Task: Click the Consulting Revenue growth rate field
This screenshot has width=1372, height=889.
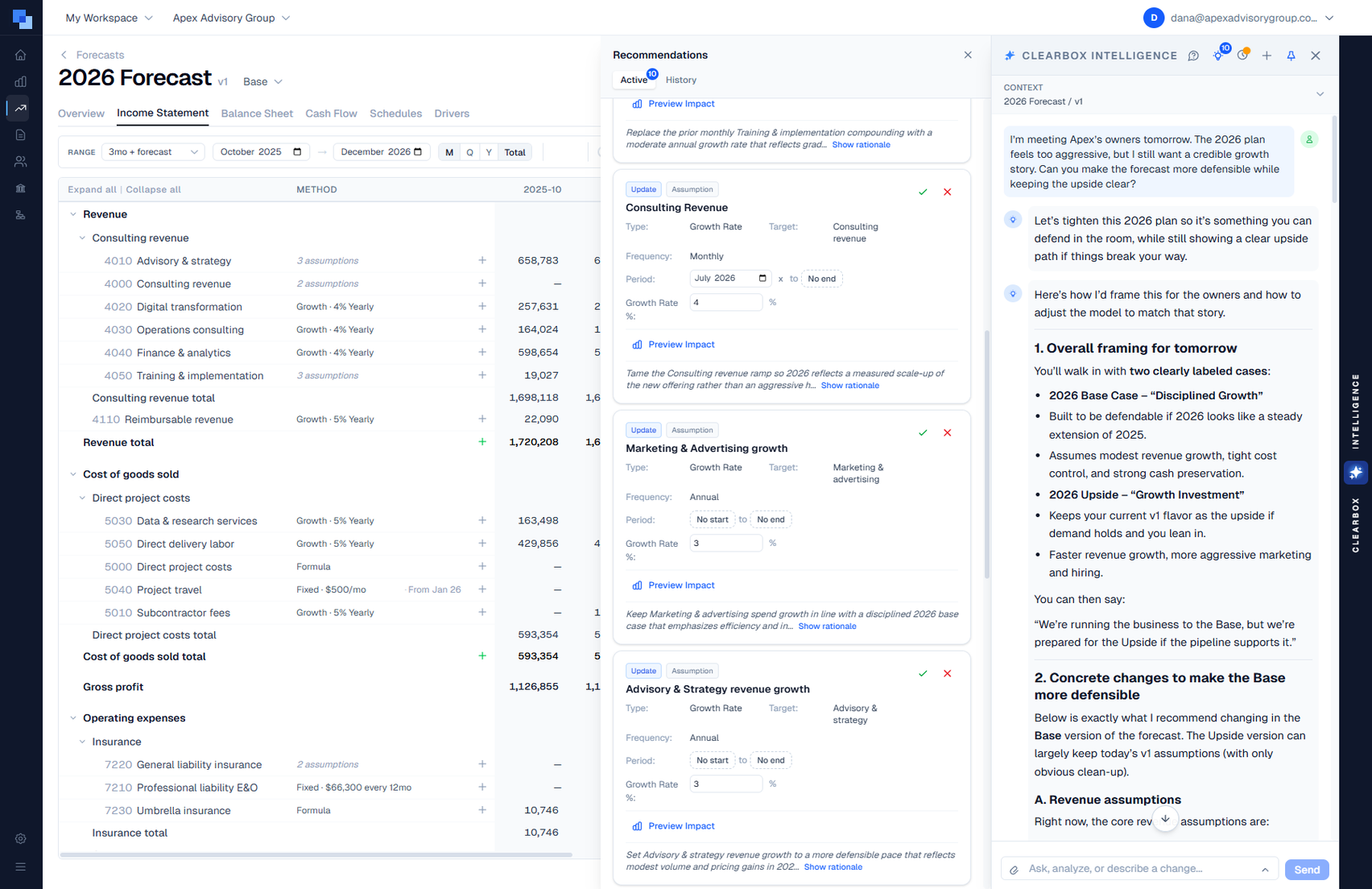Action: [x=725, y=303]
